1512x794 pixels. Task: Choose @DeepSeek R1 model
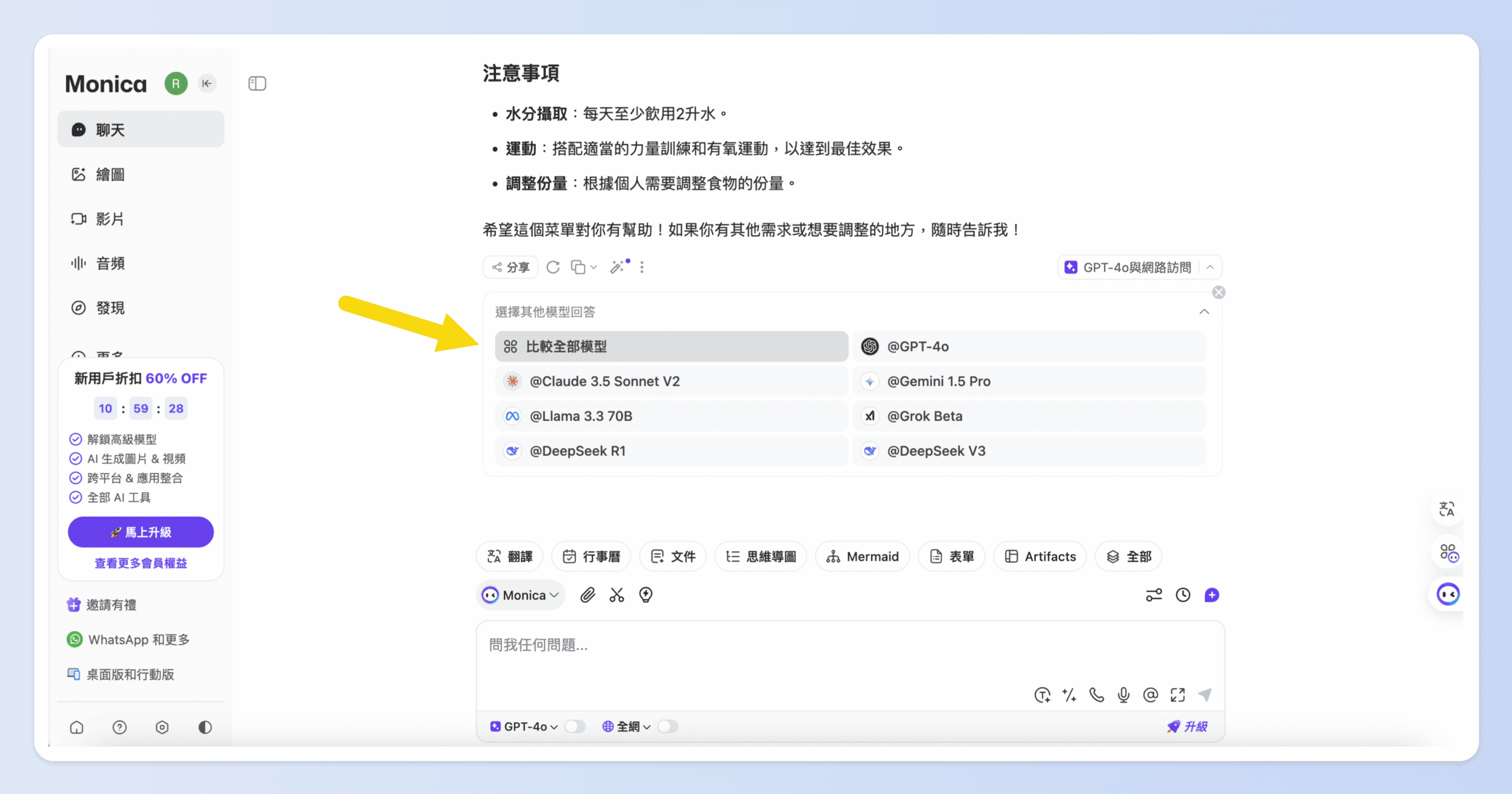tap(672, 451)
